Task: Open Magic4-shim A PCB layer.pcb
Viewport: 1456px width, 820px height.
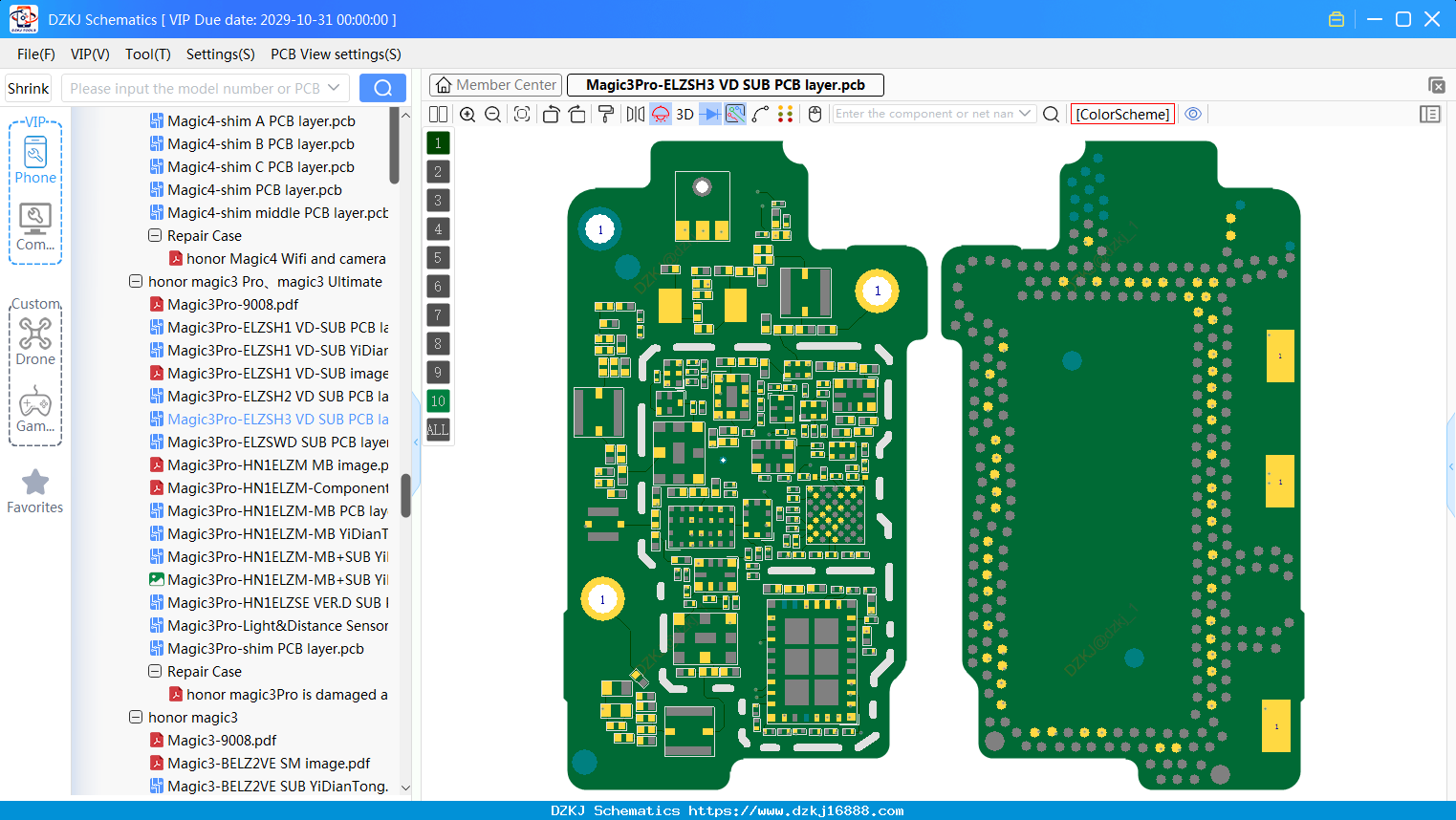Action: (x=252, y=121)
